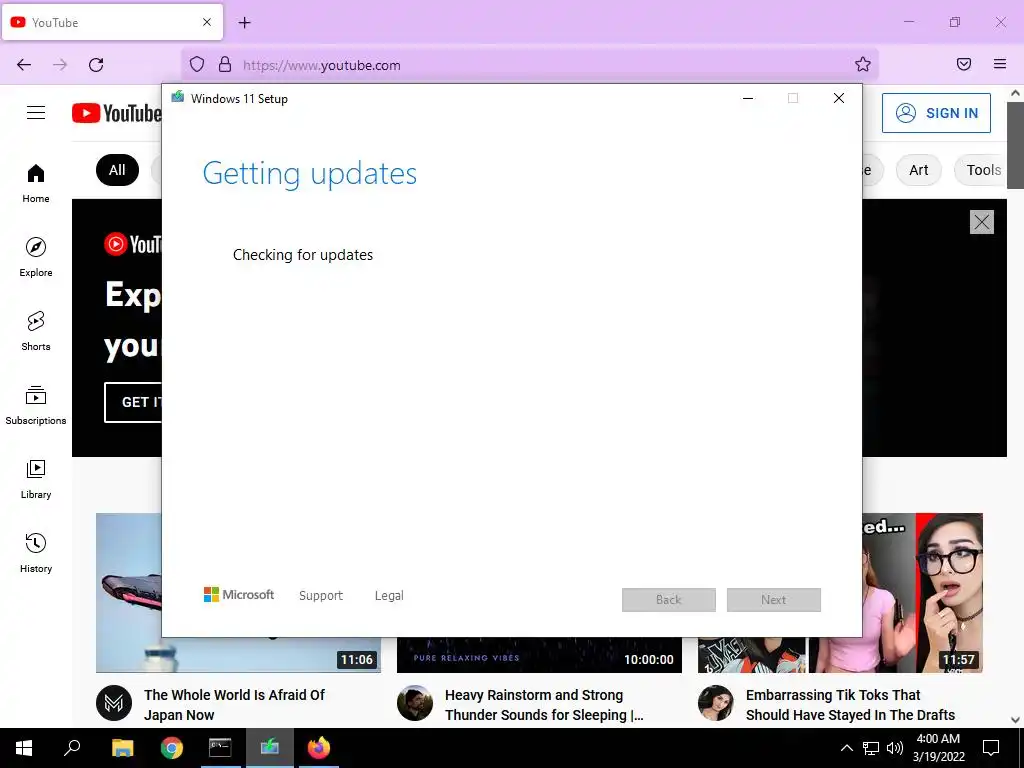Click the Next button in Setup

click(773, 600)
